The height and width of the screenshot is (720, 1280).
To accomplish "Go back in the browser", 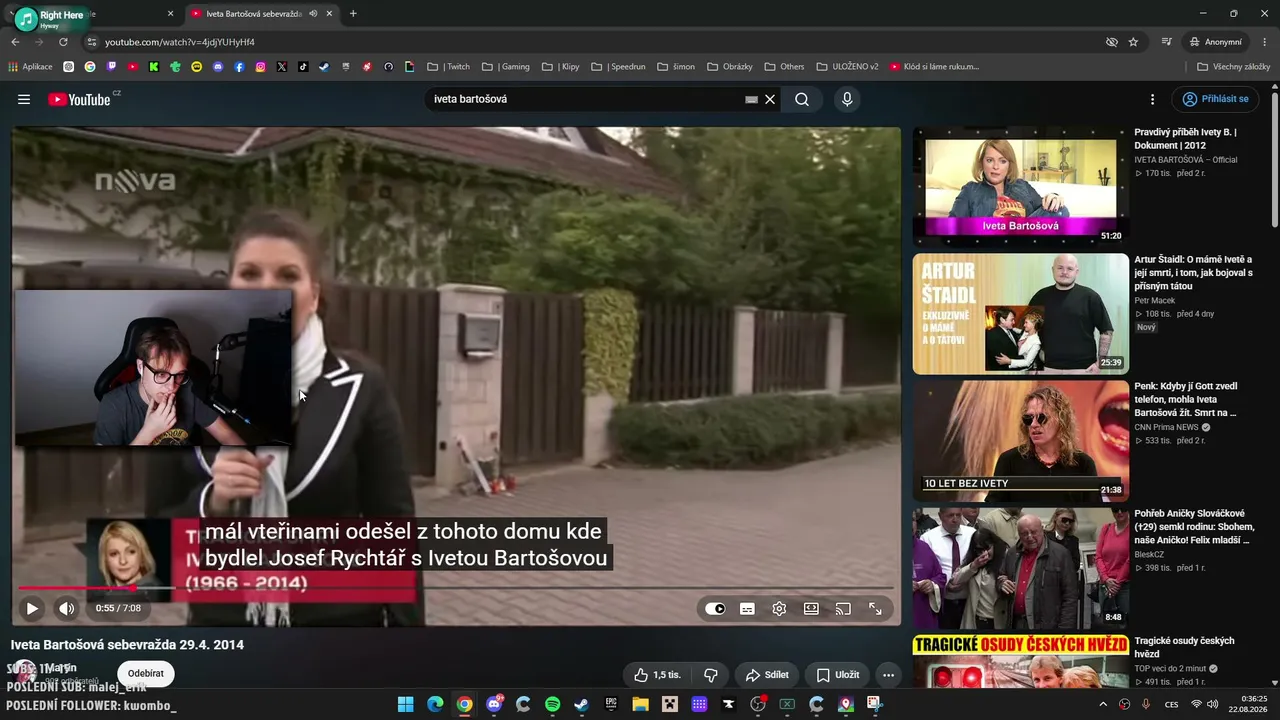I will (x=15, y=42).
